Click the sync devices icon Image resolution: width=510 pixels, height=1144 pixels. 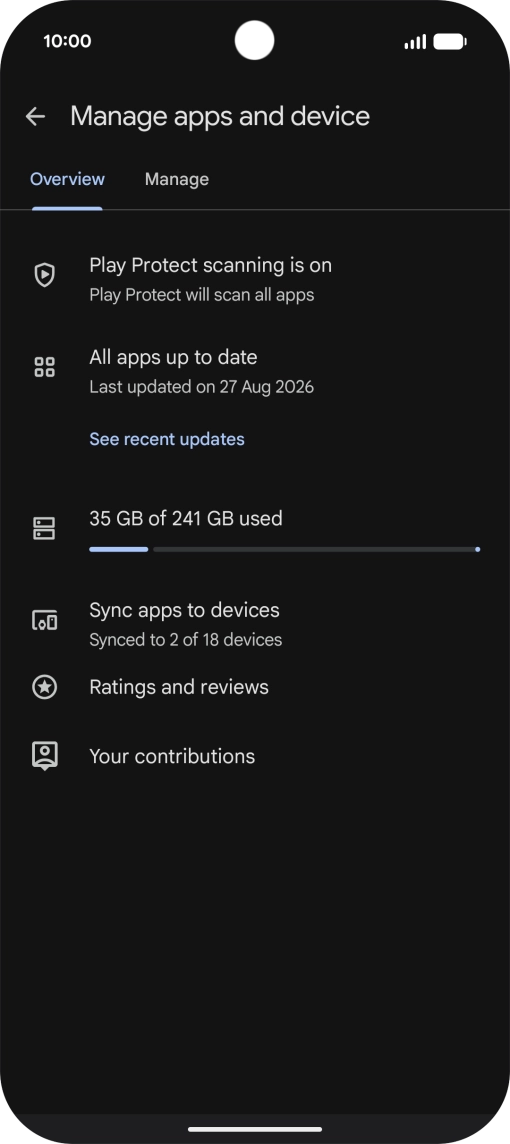coord(45,621)
